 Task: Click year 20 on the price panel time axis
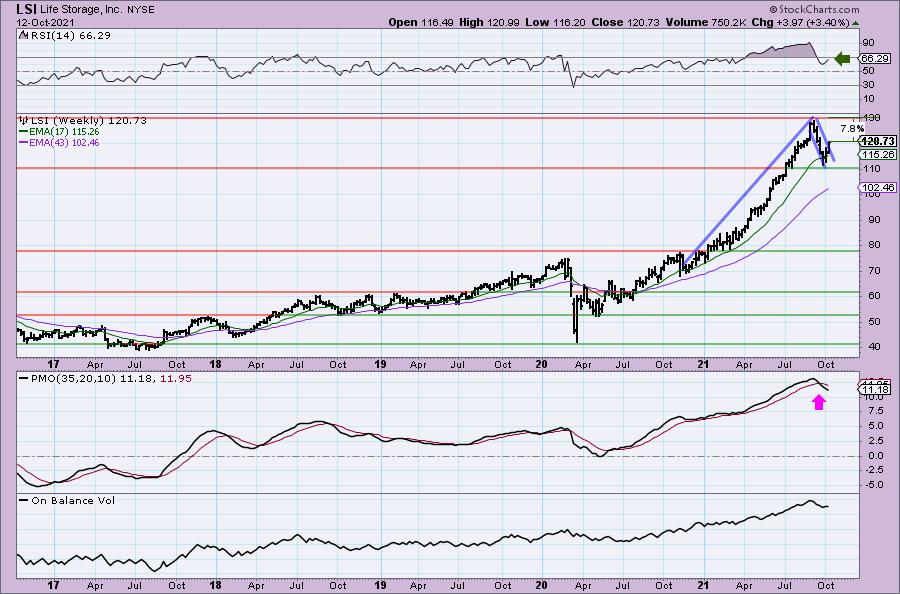point(541,364)
